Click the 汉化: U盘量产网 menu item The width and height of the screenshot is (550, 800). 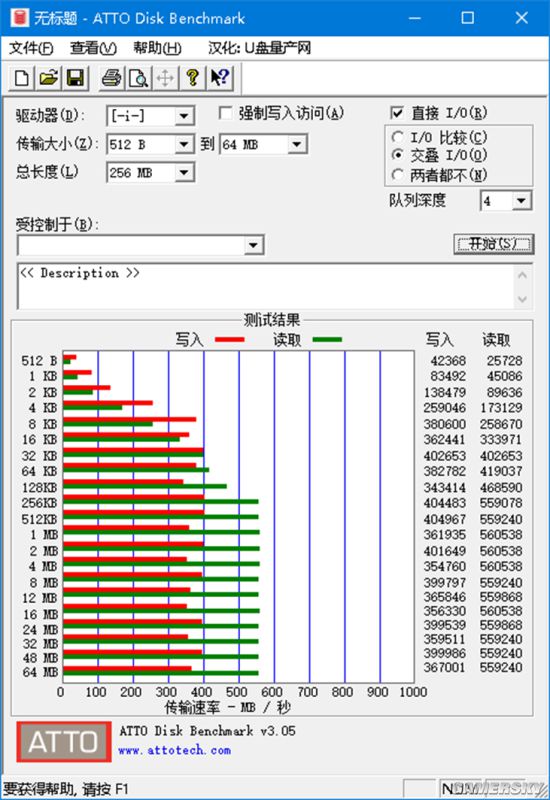(259, 48)
